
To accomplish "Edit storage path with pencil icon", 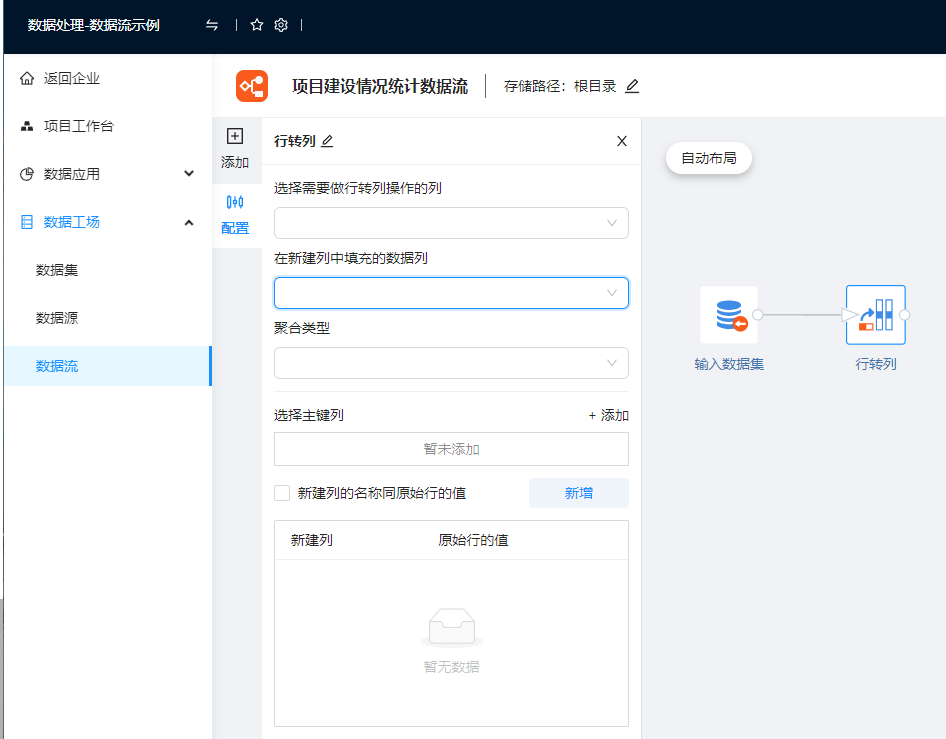I will 632,86.
